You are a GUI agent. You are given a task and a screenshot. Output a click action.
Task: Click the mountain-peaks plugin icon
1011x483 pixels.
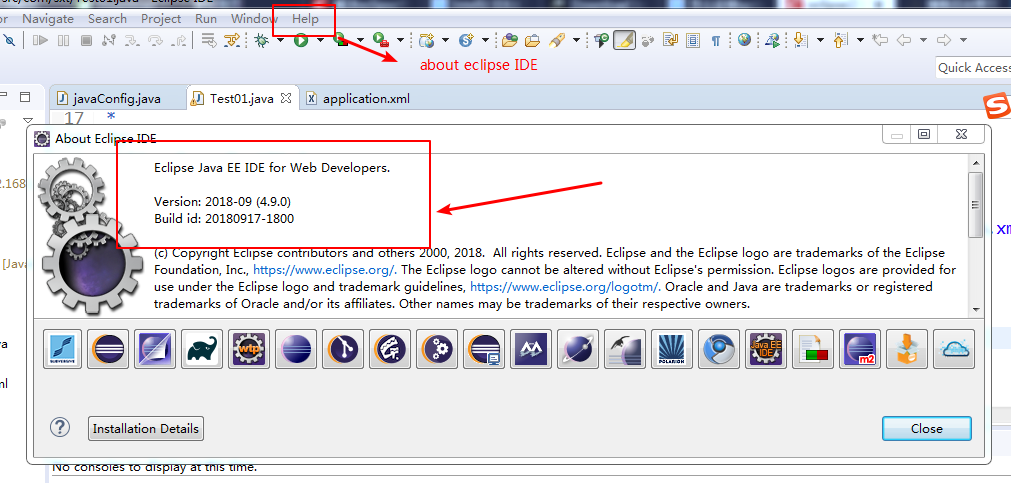click(x=531, y=349)
